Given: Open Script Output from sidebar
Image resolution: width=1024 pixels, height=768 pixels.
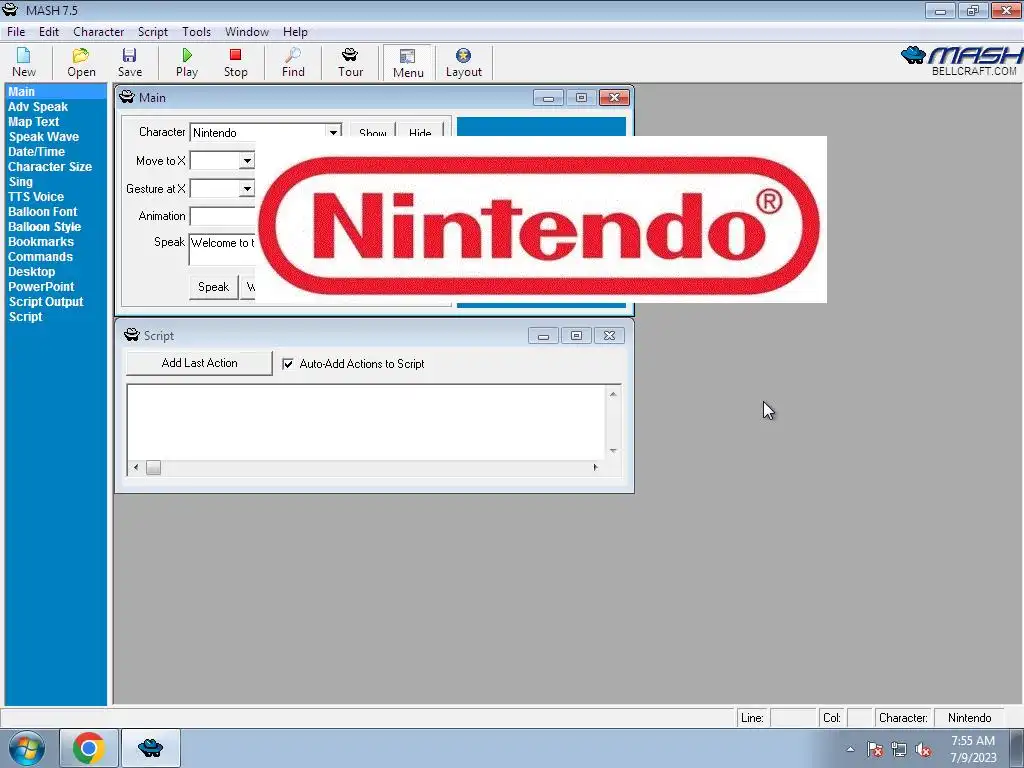Looking at the screenshot, I should (46, 302).
